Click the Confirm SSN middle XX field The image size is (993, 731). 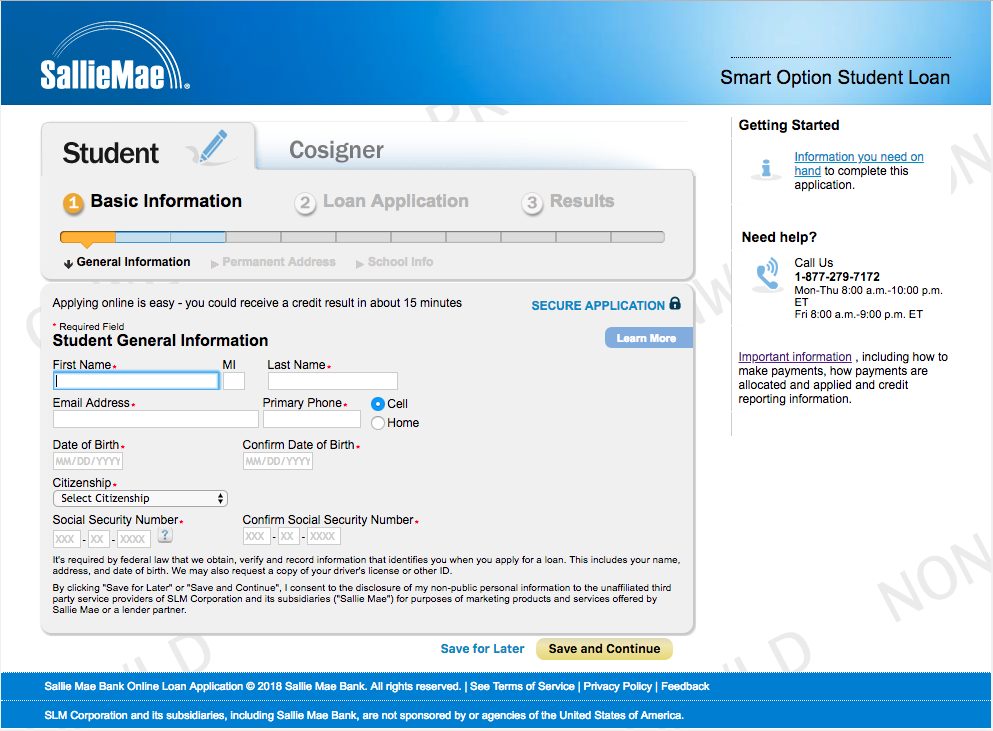point(289,536)
